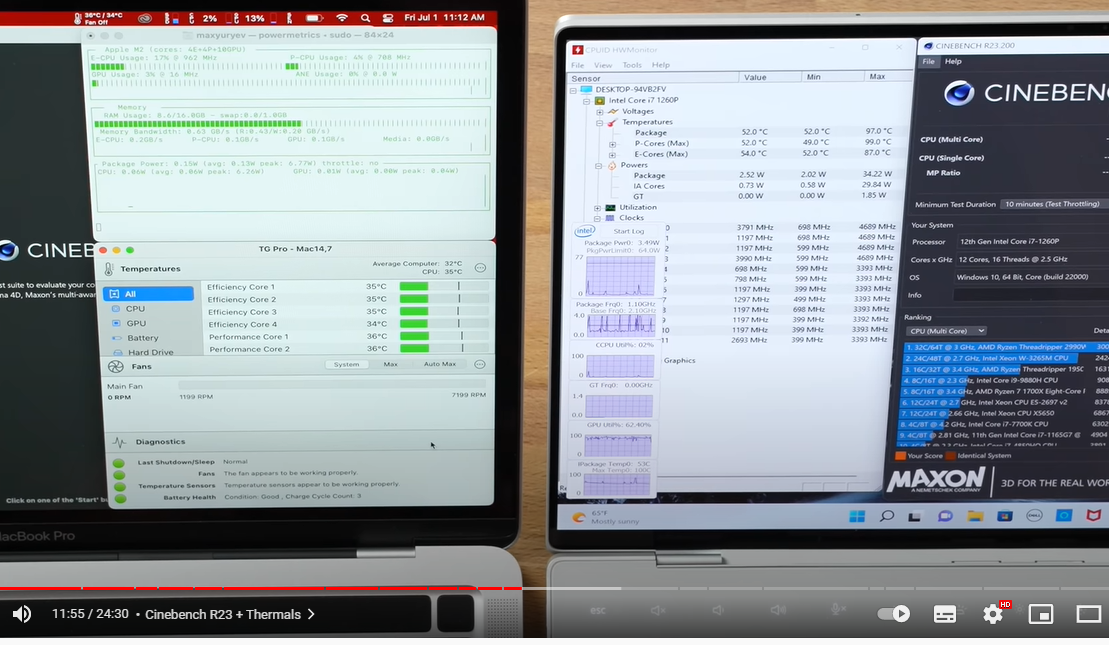Click Efficiency Core 1 temperature bar

(443, 286)
